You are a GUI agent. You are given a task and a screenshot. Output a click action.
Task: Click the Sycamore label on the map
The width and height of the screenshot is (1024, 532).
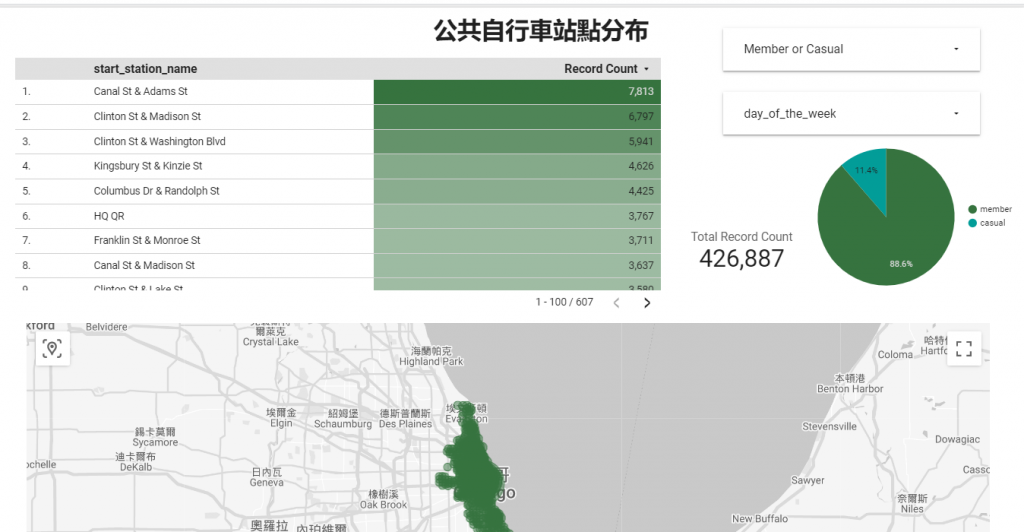coord(155,443)
